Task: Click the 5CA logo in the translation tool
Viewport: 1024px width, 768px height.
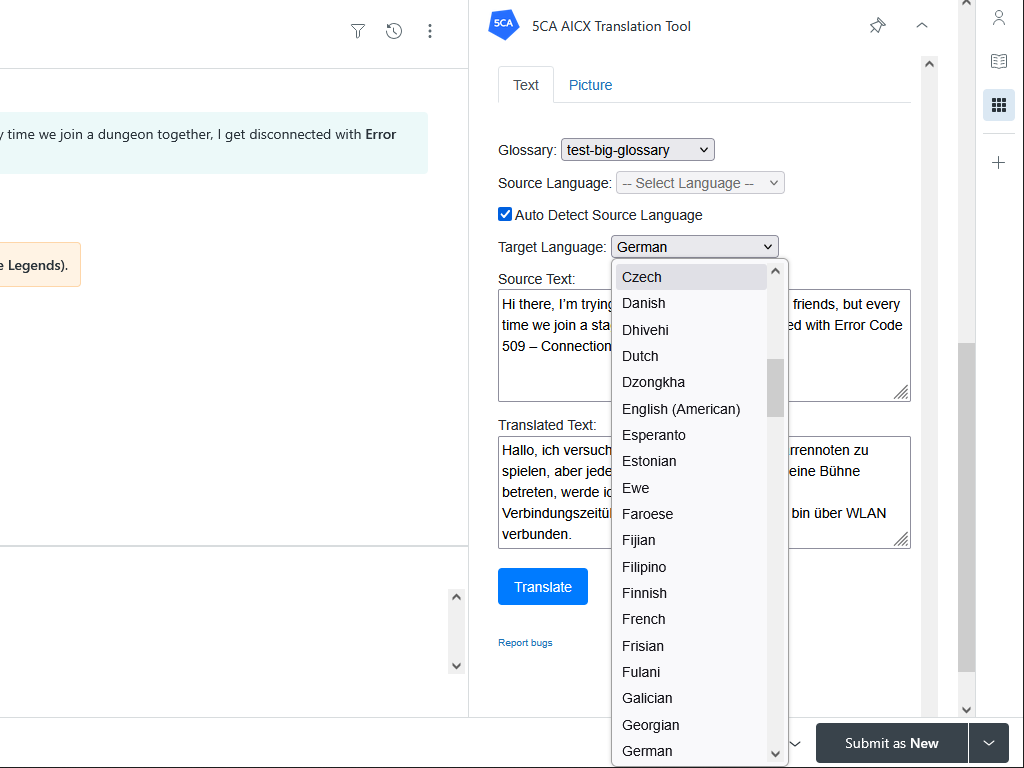Action: tap(503, 25)
